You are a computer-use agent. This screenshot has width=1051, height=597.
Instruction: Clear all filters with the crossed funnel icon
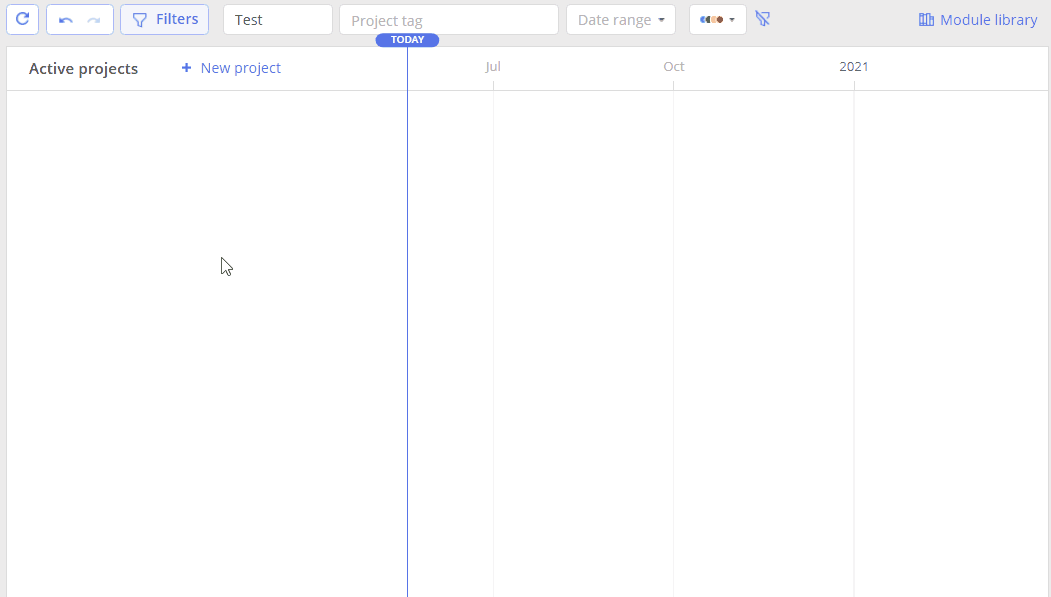coord(763,19)
